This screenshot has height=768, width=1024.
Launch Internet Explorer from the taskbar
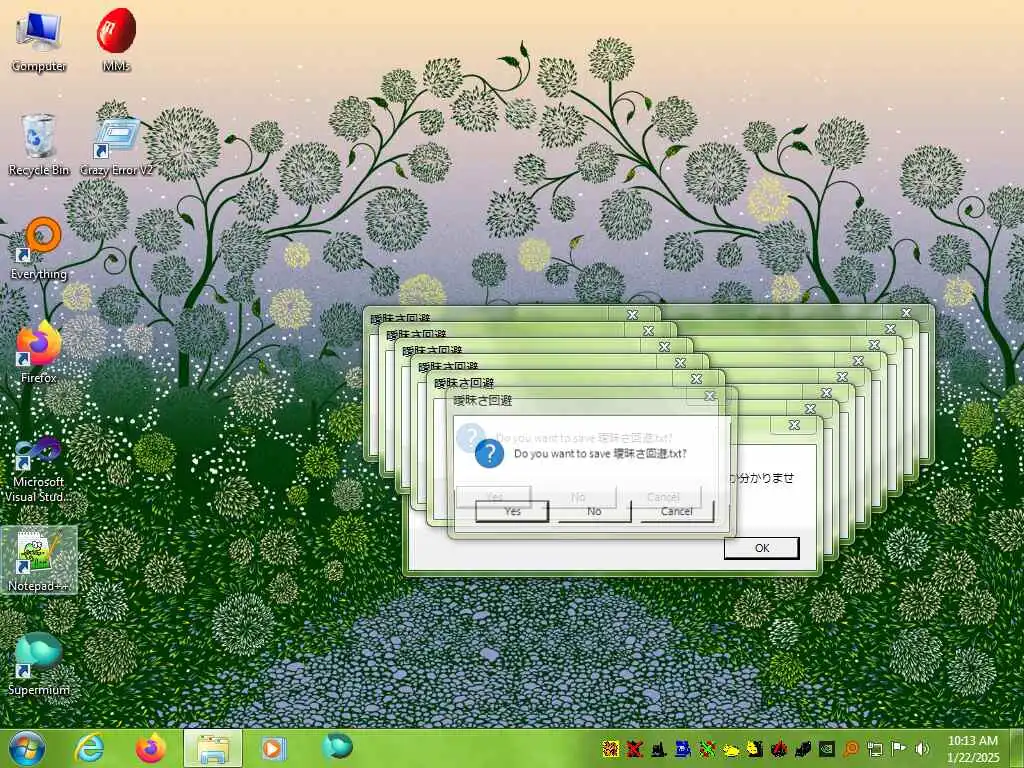tap(89, 748)
